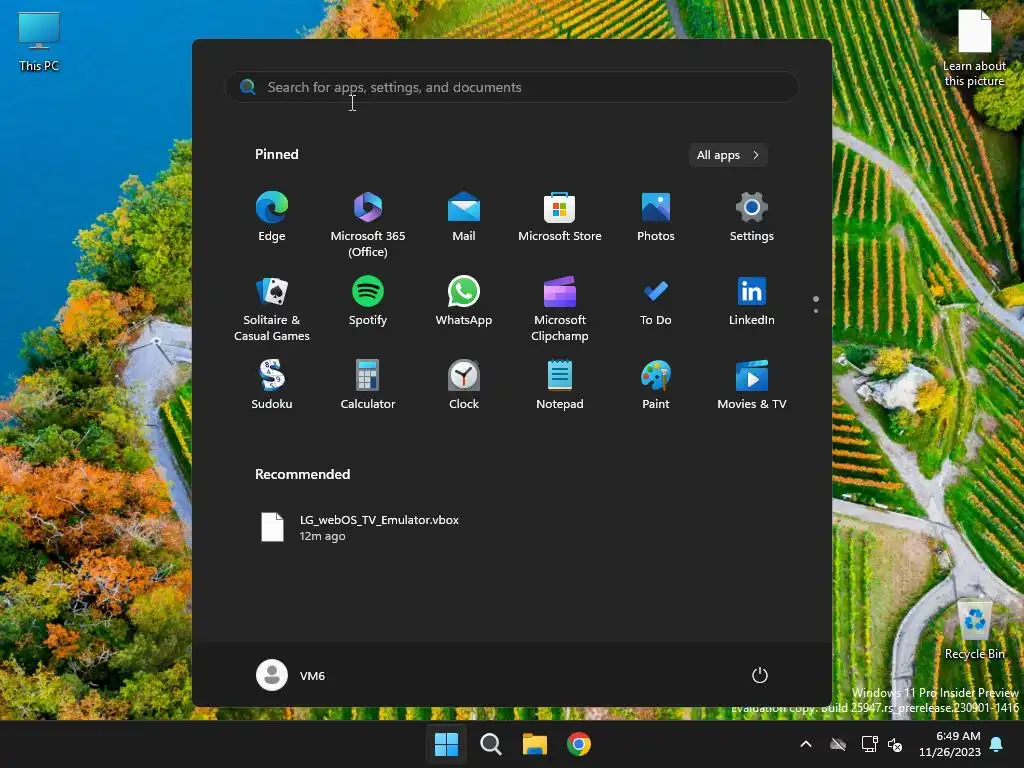Launch Solitaire & Casual Games
This screenshot has width=1024, height=768.
point(272,309)
